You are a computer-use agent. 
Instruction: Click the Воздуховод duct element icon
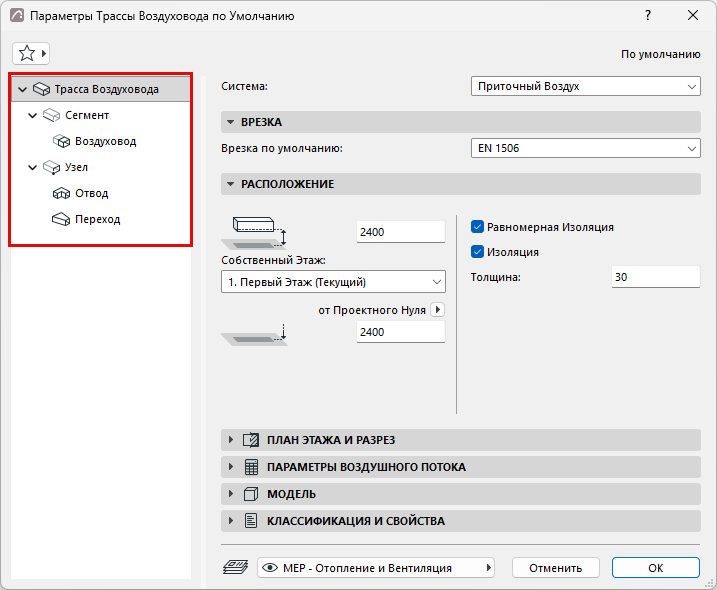tap(61, 141)
